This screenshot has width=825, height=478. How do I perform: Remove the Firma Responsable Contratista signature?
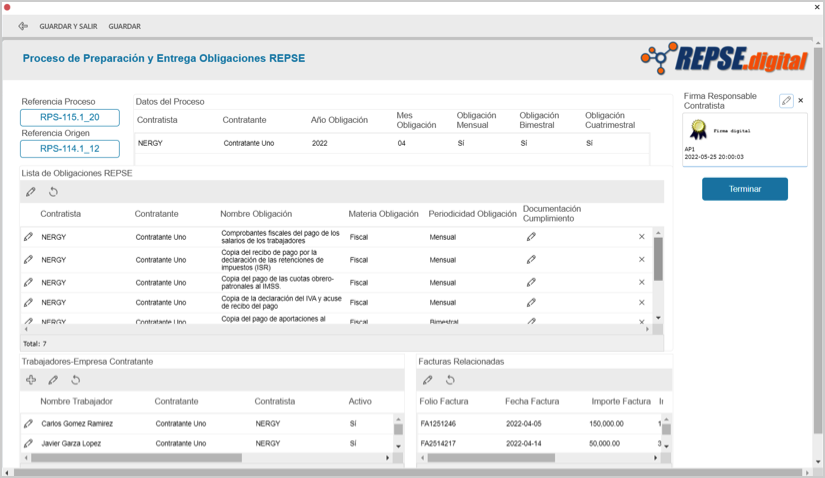coord(801,101)
